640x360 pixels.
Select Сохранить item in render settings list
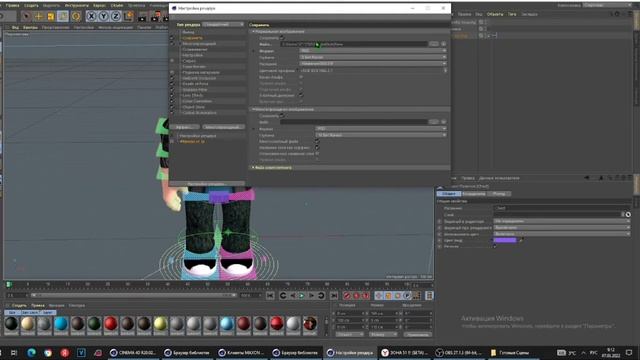point(193,38)
